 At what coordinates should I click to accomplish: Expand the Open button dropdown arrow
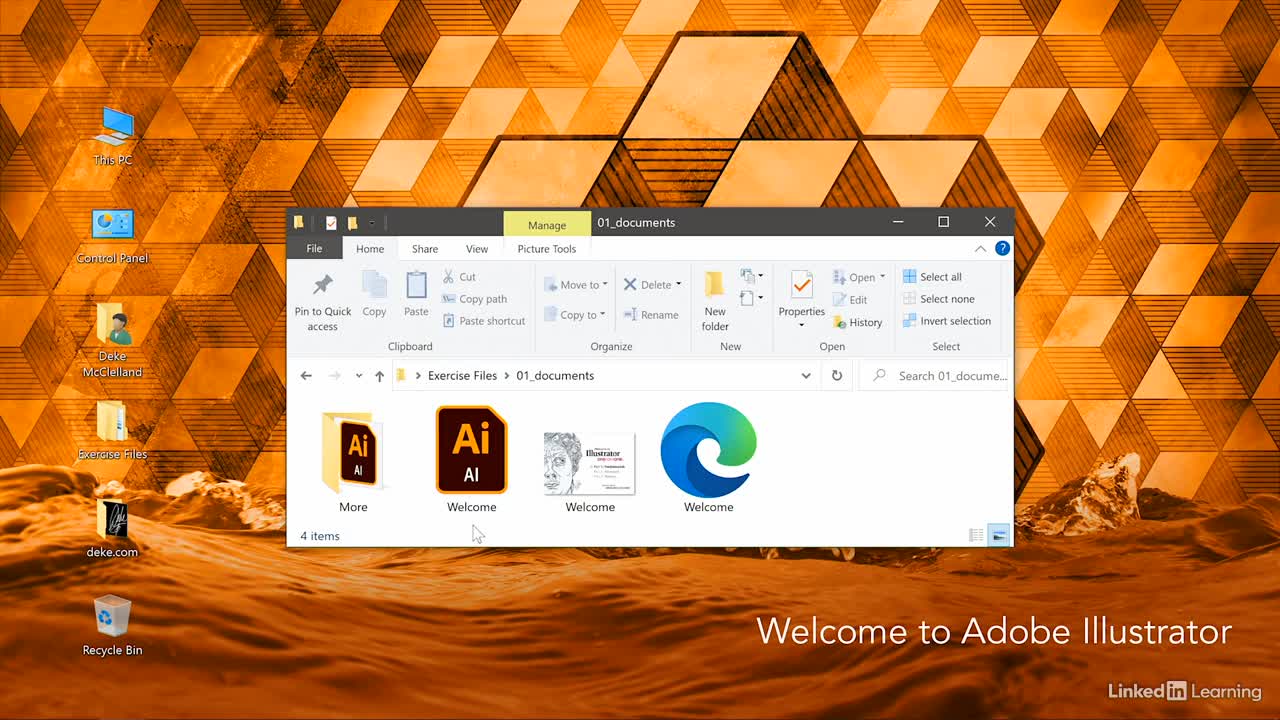pos(882,277)
